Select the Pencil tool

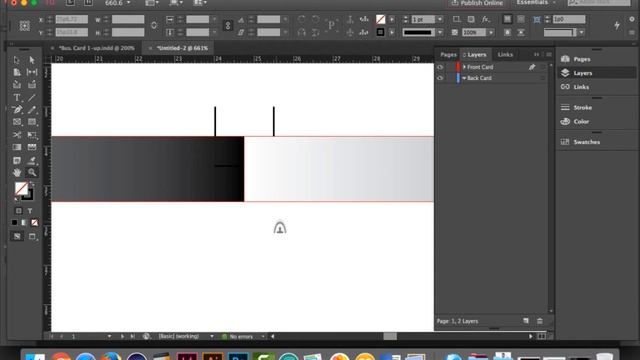(32, 110)
